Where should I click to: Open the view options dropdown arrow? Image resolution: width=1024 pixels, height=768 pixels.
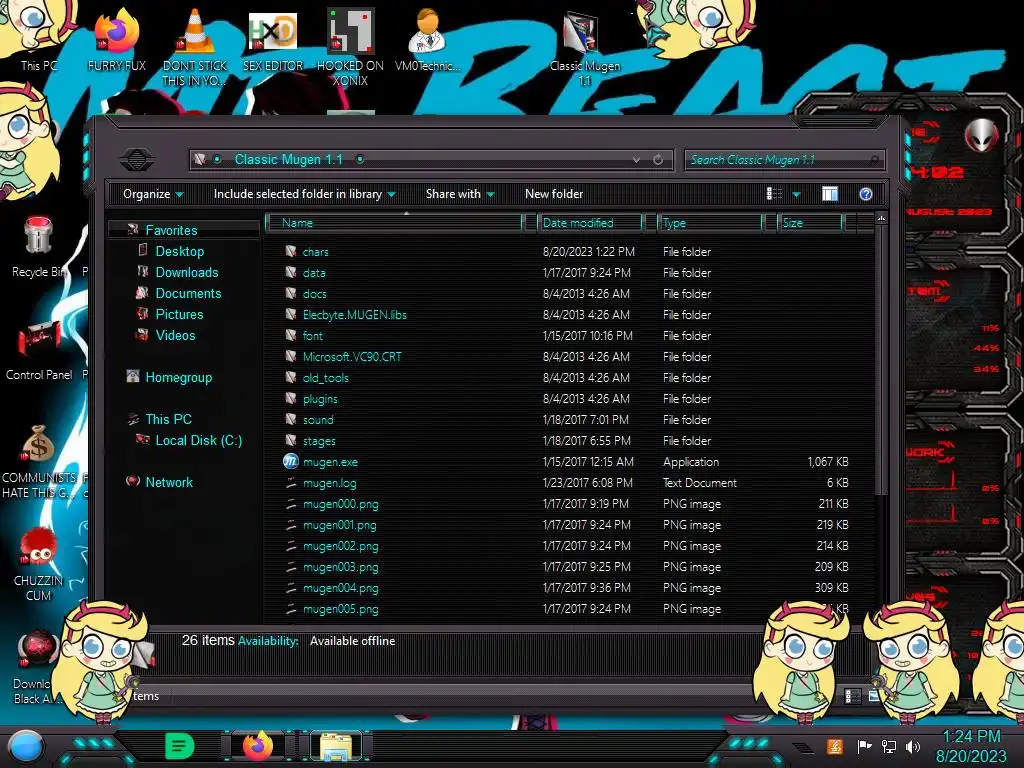[x=796, y=194]
